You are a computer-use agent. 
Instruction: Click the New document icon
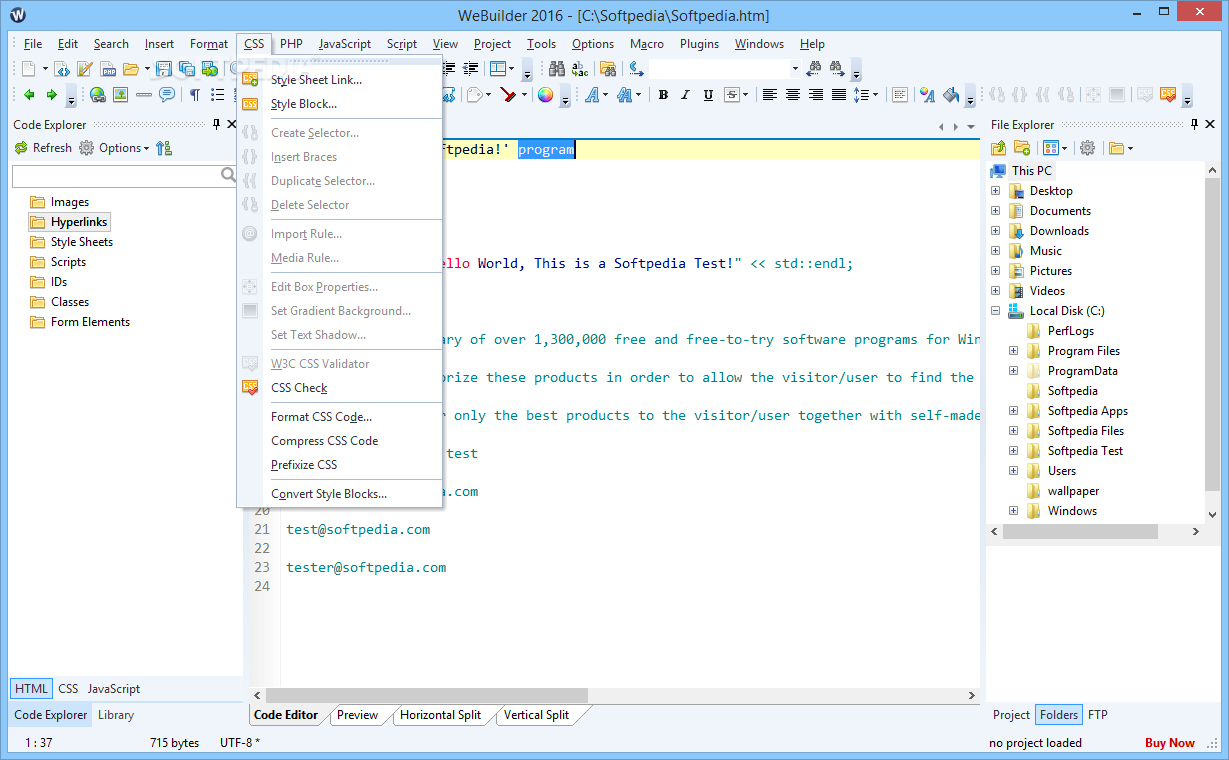tap(28, 69)
